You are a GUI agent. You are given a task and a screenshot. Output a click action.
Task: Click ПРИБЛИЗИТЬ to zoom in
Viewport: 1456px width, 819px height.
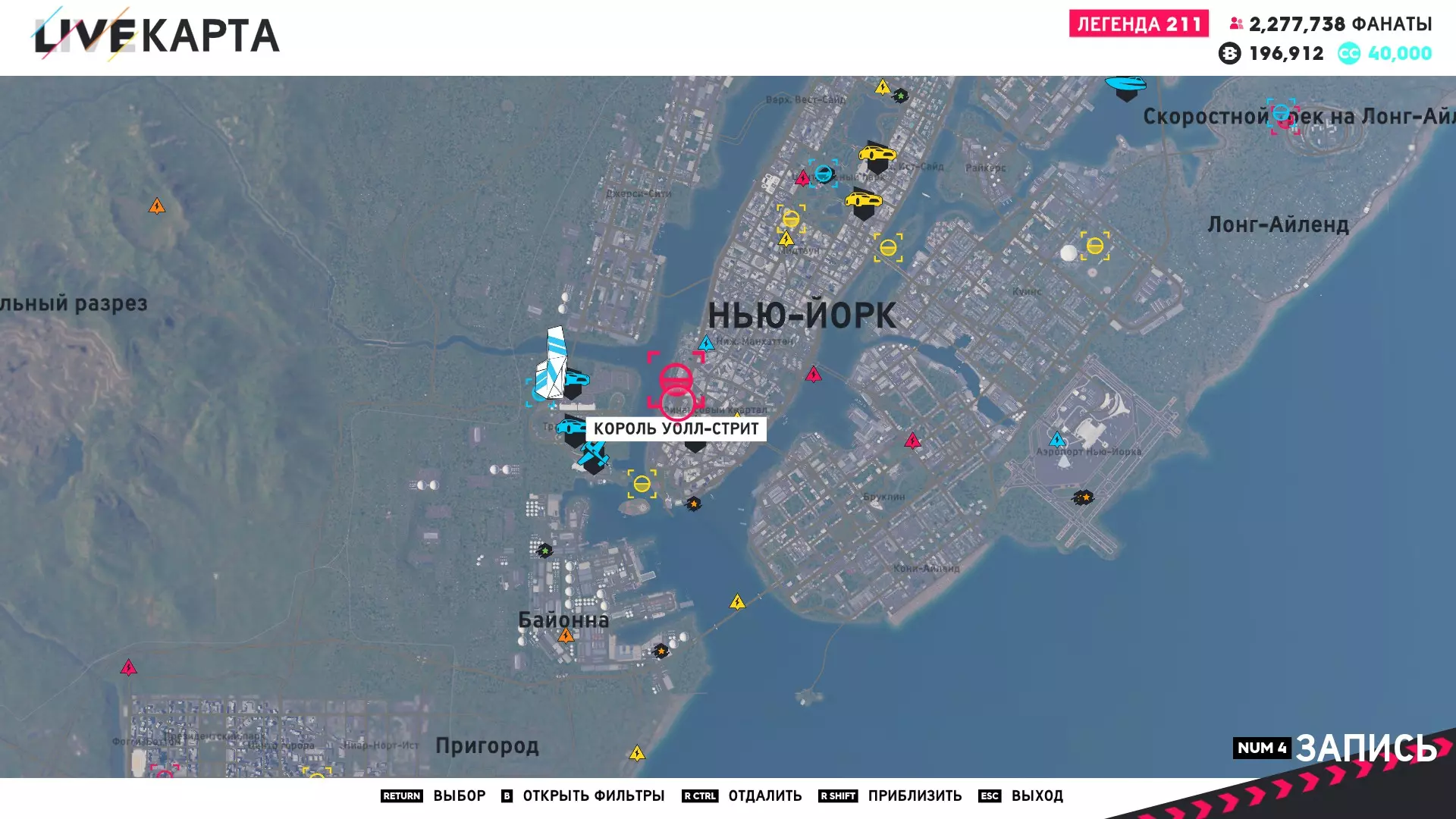pos(914,795)
